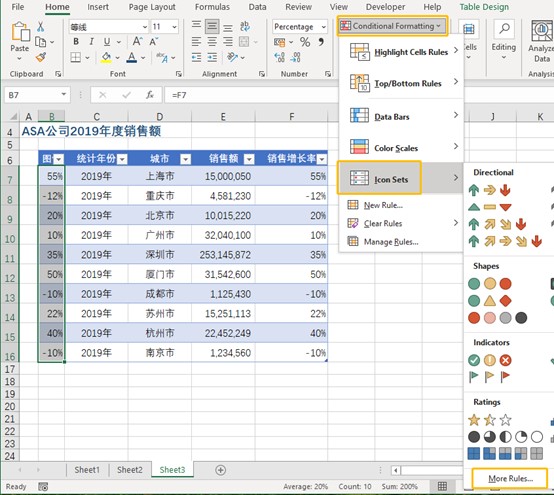Click the Borders icon
This screenshot has width=554, height=495.
pos(76,57)
